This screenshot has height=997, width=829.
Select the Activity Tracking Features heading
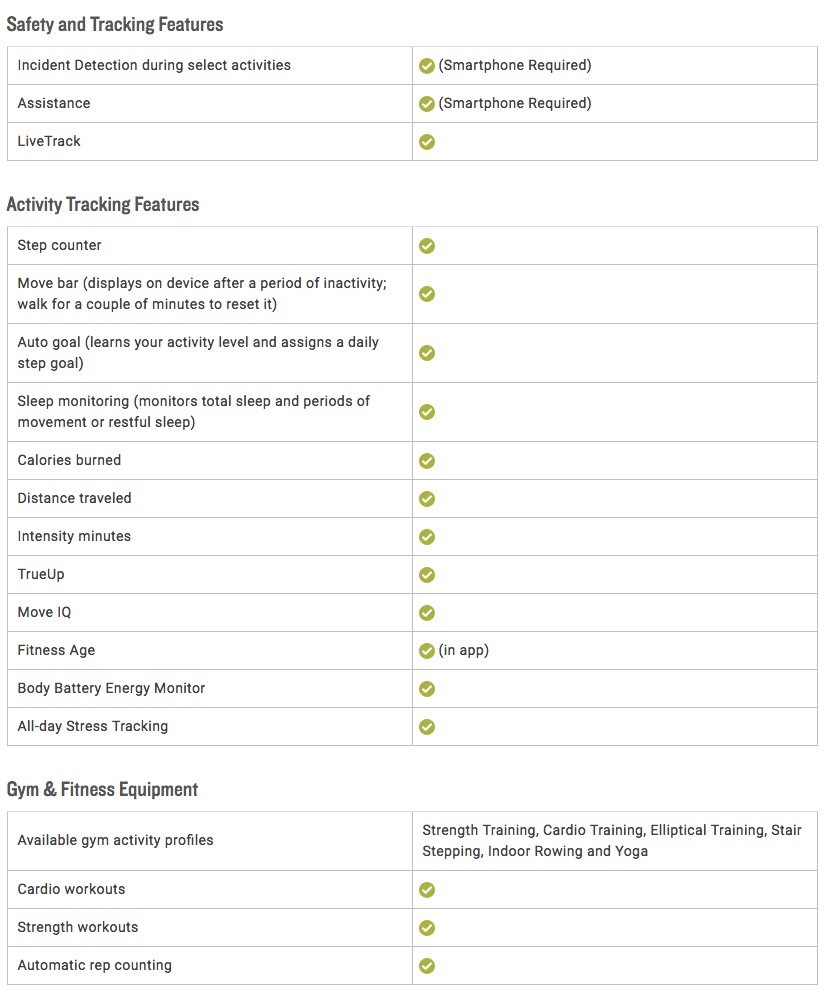[103, 205]
